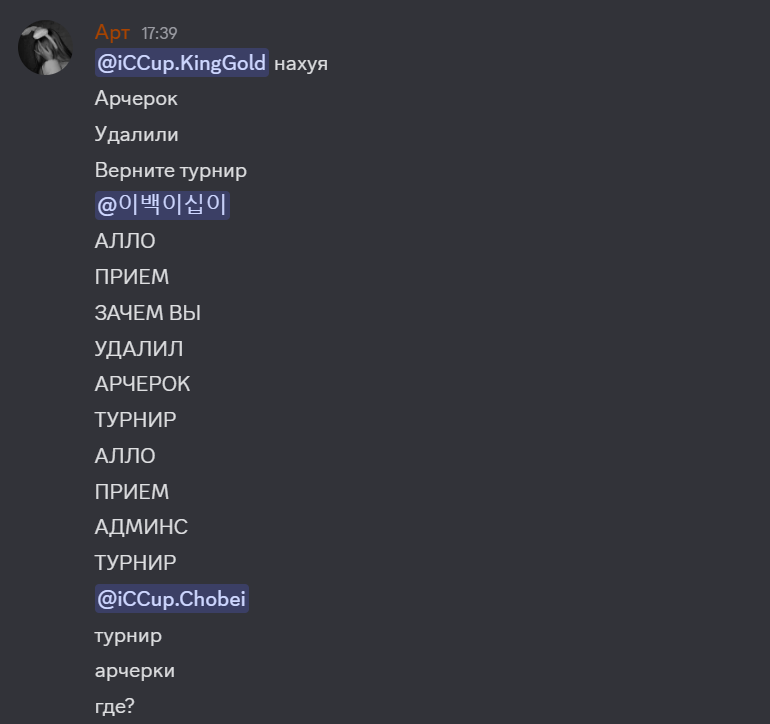Click the 'УДАЛИЛ' message

[x=139, y=349]
